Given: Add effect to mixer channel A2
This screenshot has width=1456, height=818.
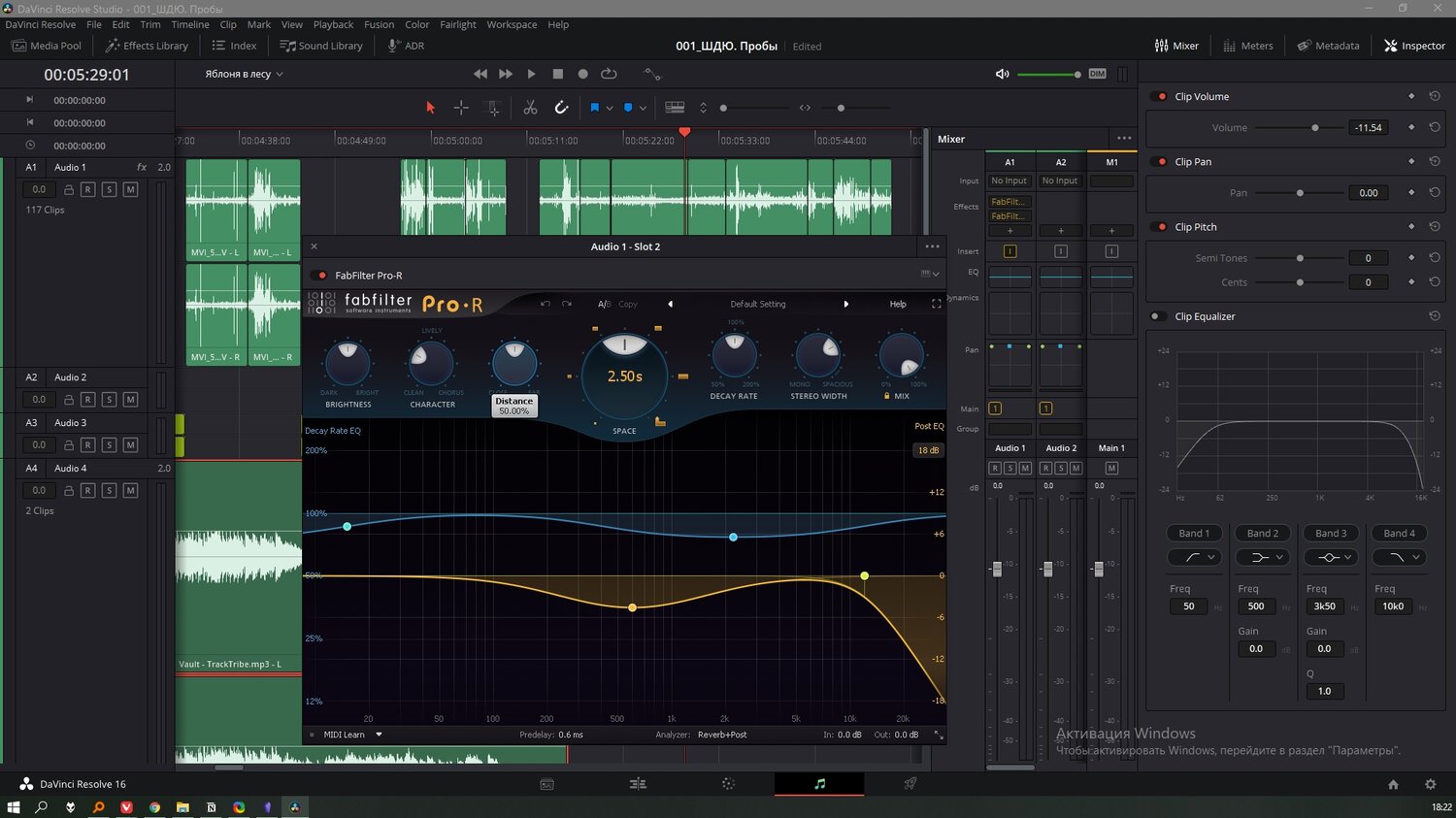Looking at the screenshot, I should click(1061, 231).
